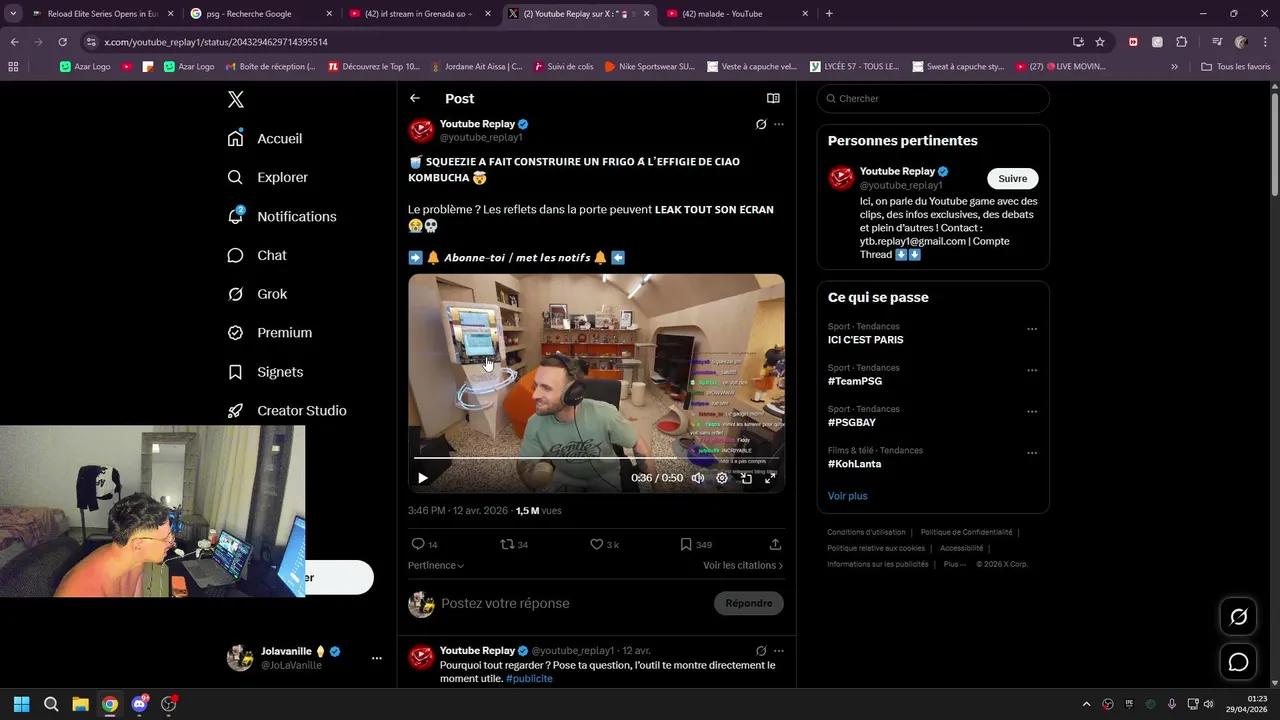The image size is (1280, 720).
Task: Click the X logo in sidebar
Action: point(236,99)
